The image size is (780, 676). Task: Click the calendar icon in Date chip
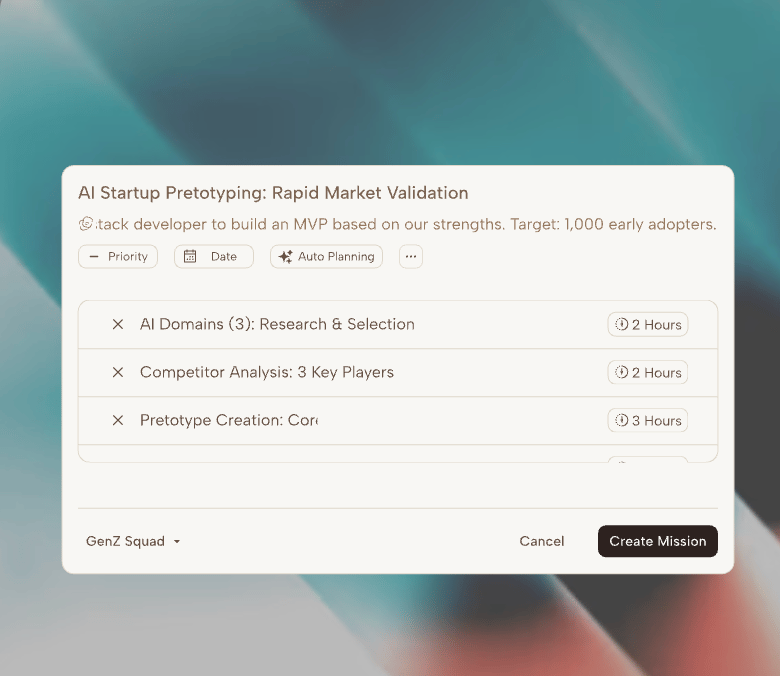[190, 256]
